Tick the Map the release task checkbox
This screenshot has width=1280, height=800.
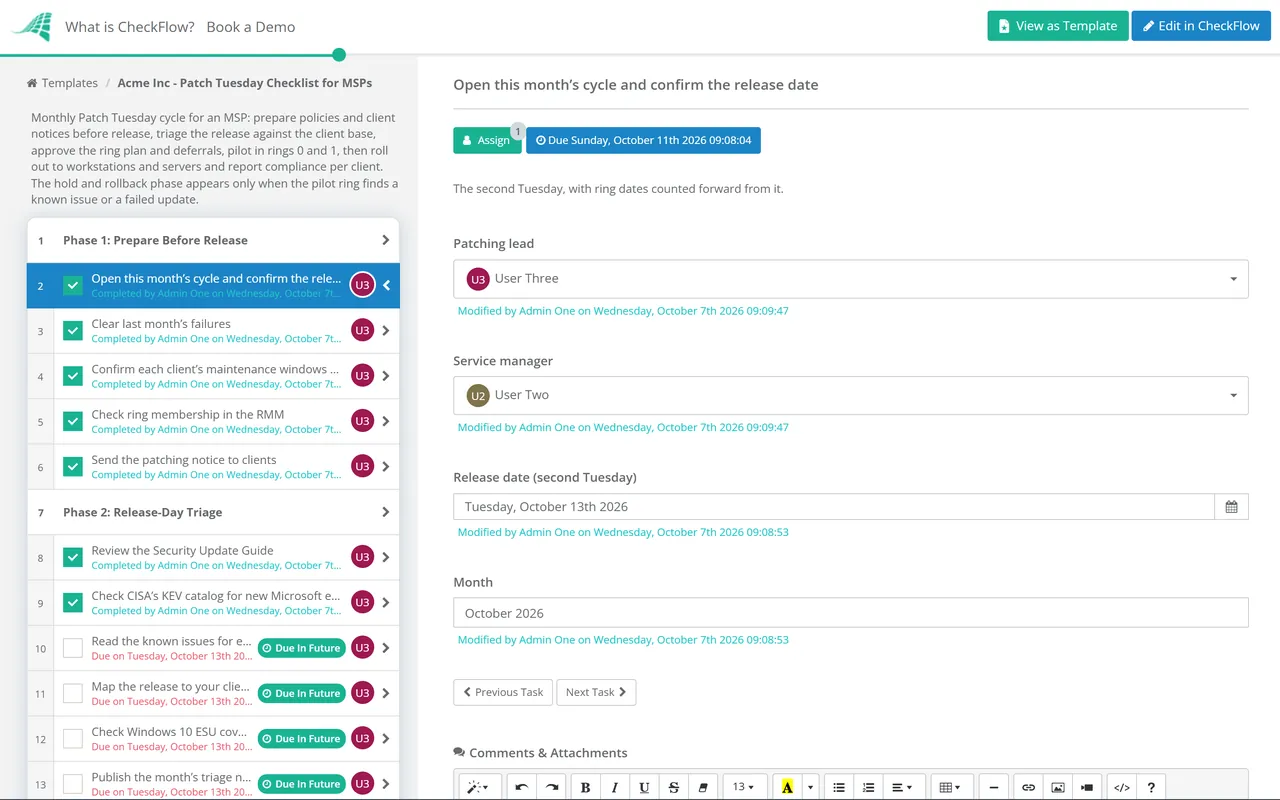click(73, 693)
